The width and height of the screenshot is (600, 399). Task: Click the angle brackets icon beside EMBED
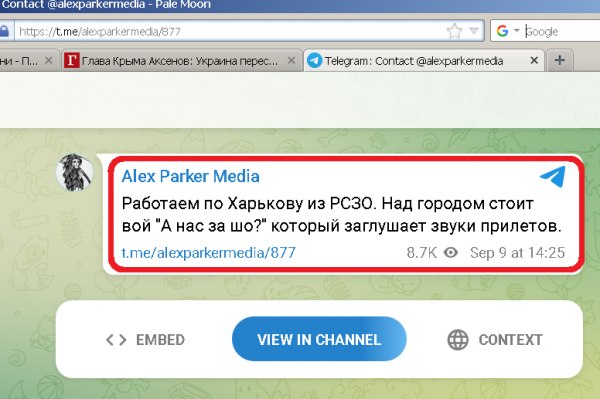tap(116, 340)
